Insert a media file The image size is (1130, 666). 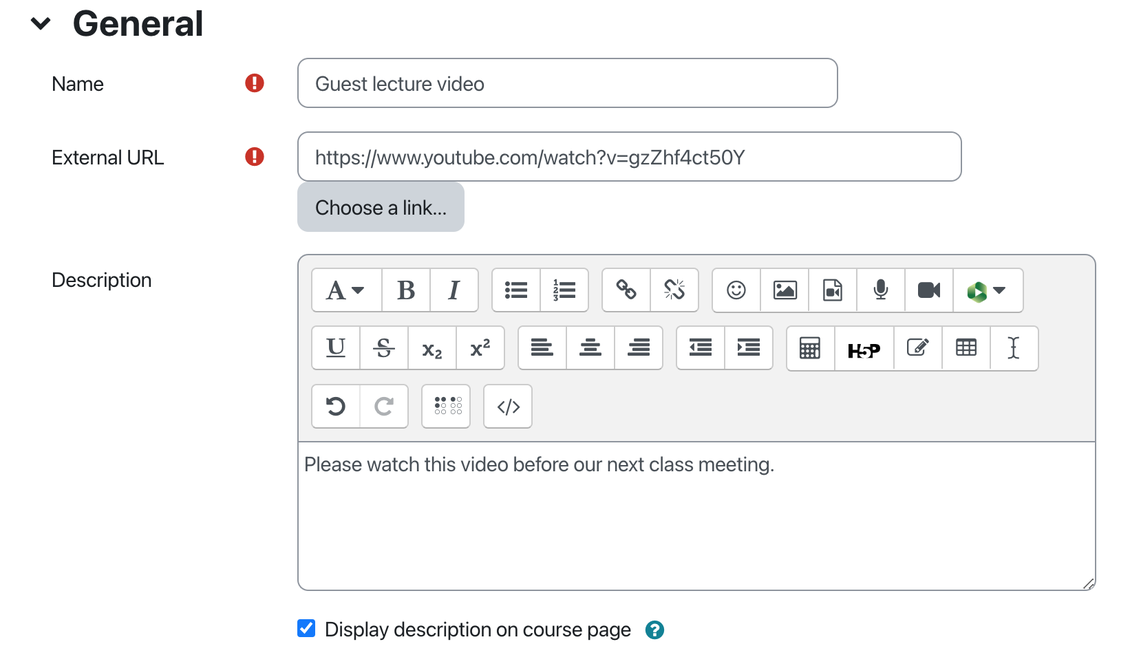832,290
